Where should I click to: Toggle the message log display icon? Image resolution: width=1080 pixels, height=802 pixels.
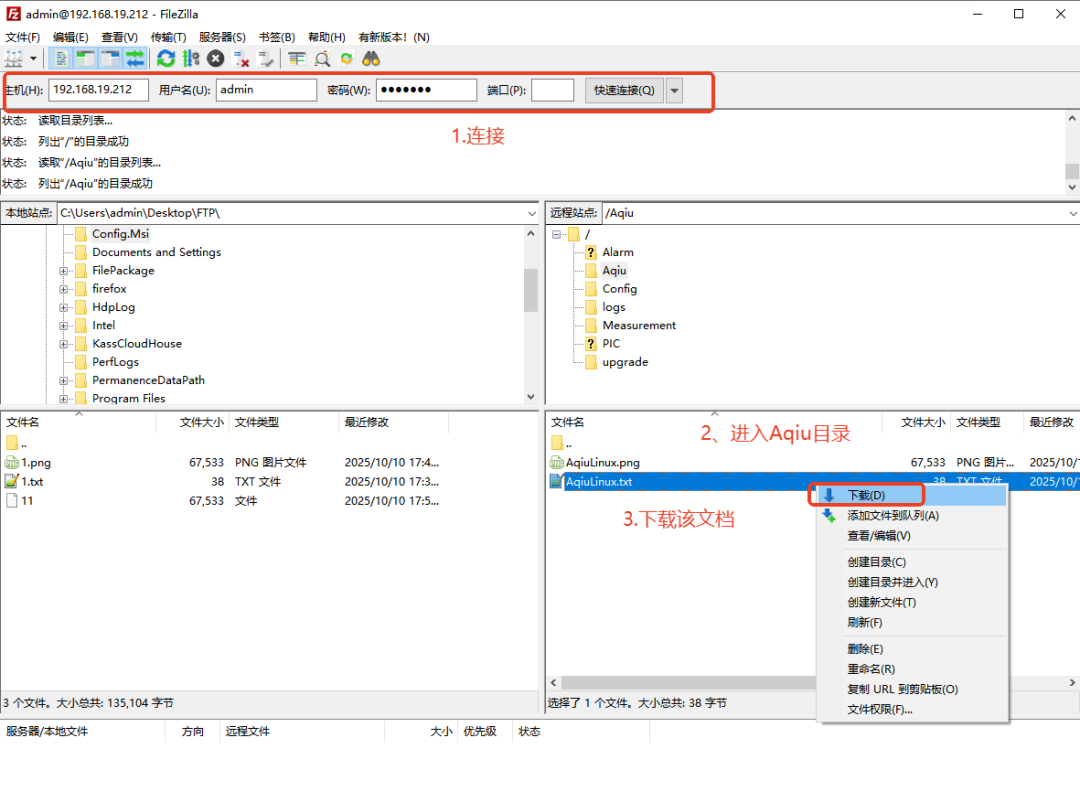[x=62, y=59]
